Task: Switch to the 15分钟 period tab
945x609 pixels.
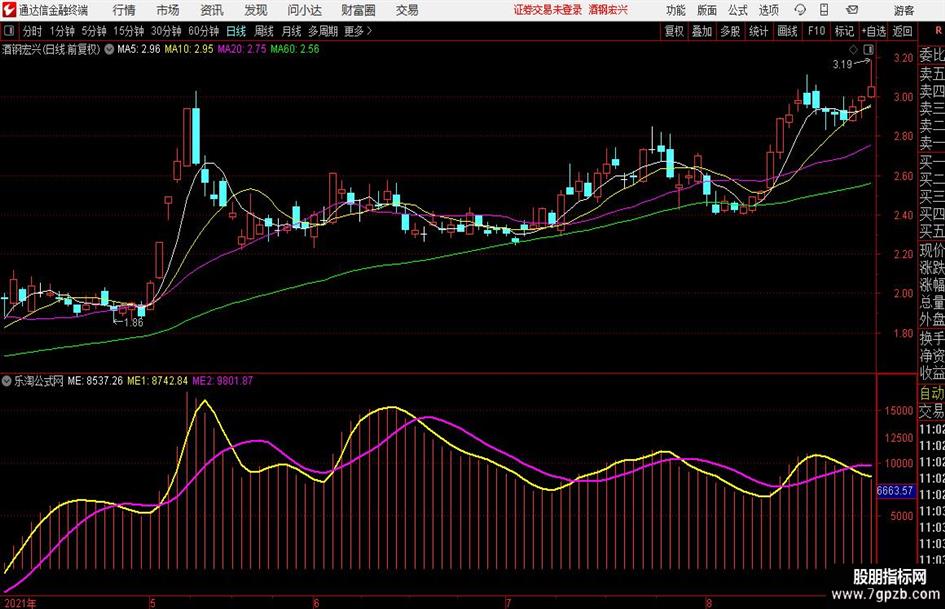Action: pos(129,31)
